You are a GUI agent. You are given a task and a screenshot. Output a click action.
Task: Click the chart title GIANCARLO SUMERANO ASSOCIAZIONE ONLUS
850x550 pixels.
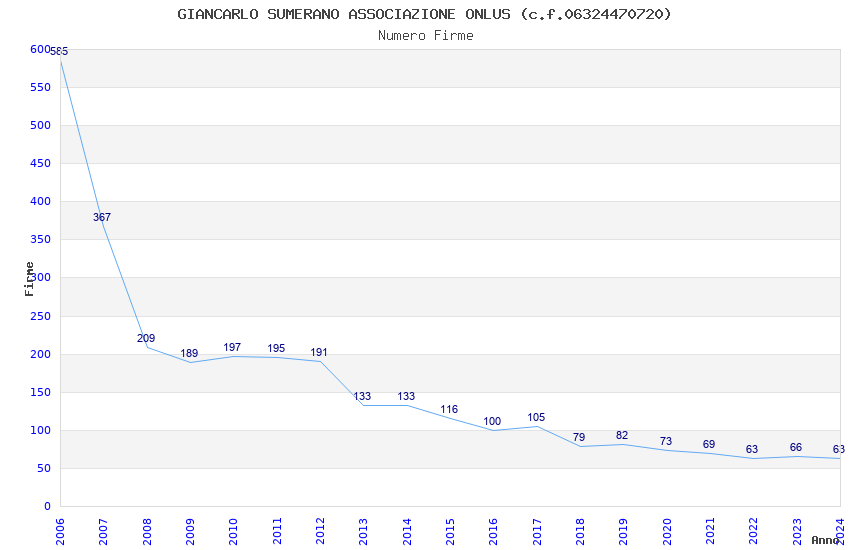coord(344,14)
